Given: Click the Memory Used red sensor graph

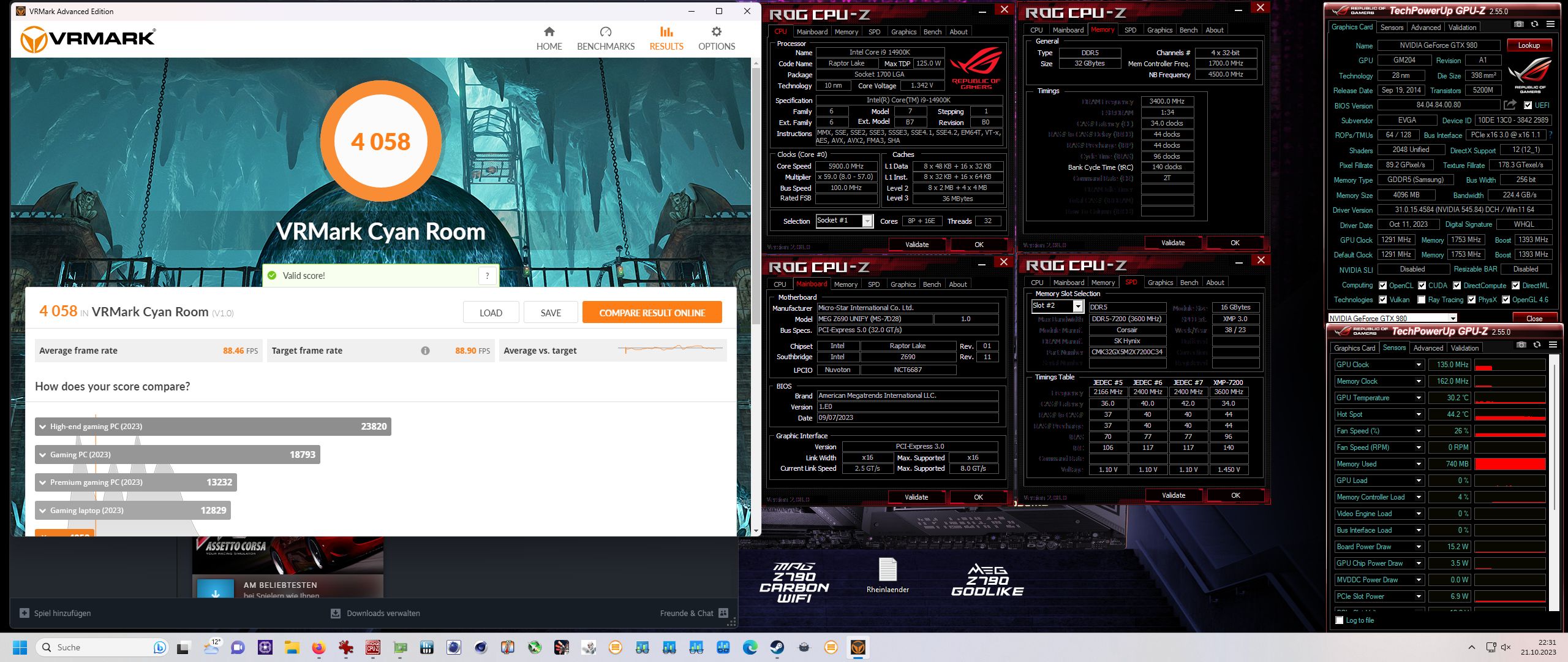Looking at the screenshot, I should [x=1510, y=464].
